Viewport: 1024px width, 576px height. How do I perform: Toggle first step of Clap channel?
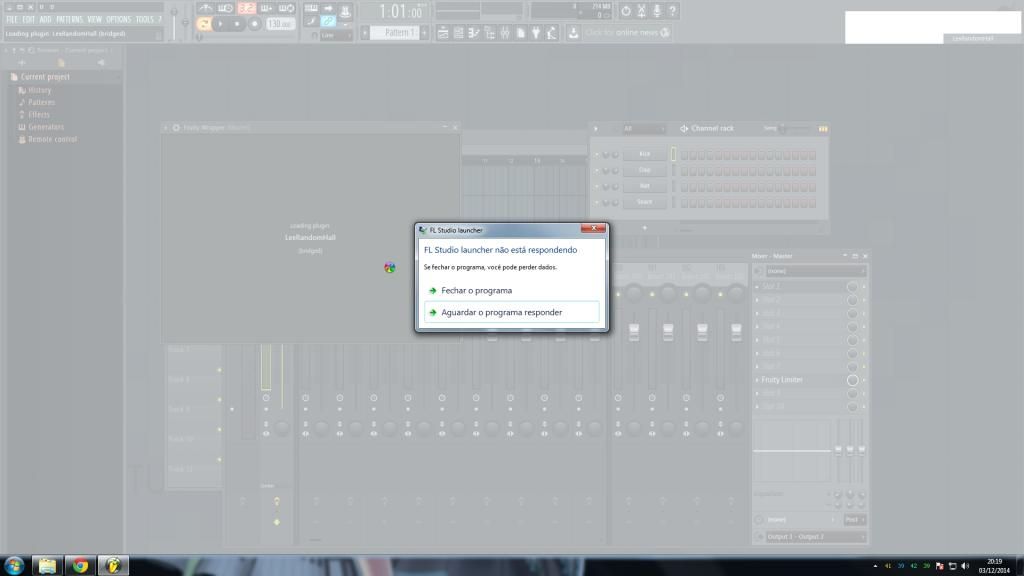tap(686, 171)
